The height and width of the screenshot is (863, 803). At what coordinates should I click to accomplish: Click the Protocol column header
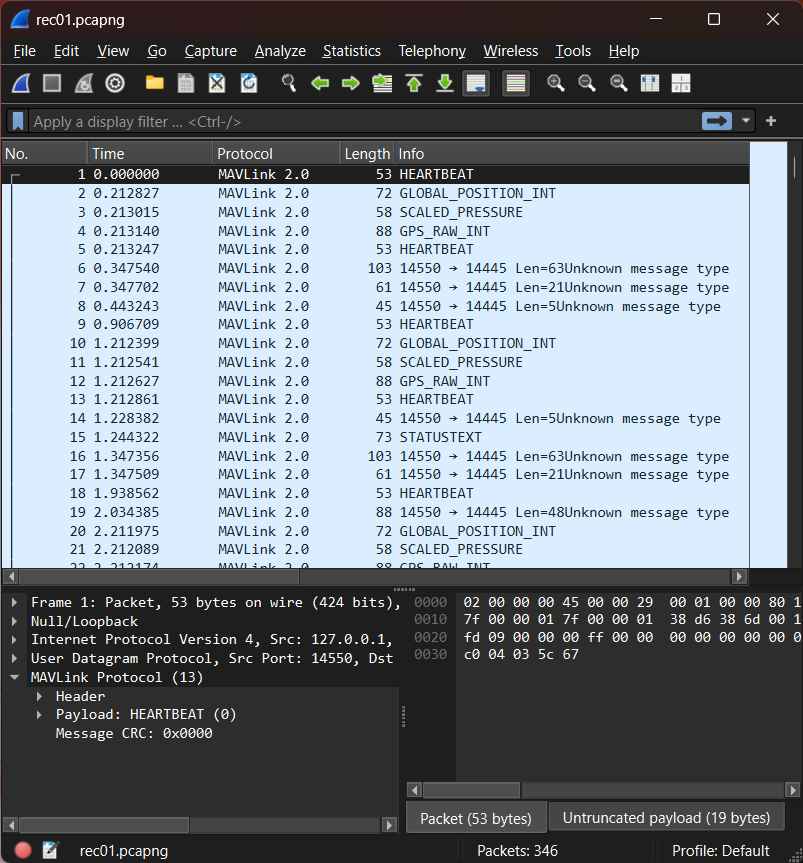click(x=245, y=154)
